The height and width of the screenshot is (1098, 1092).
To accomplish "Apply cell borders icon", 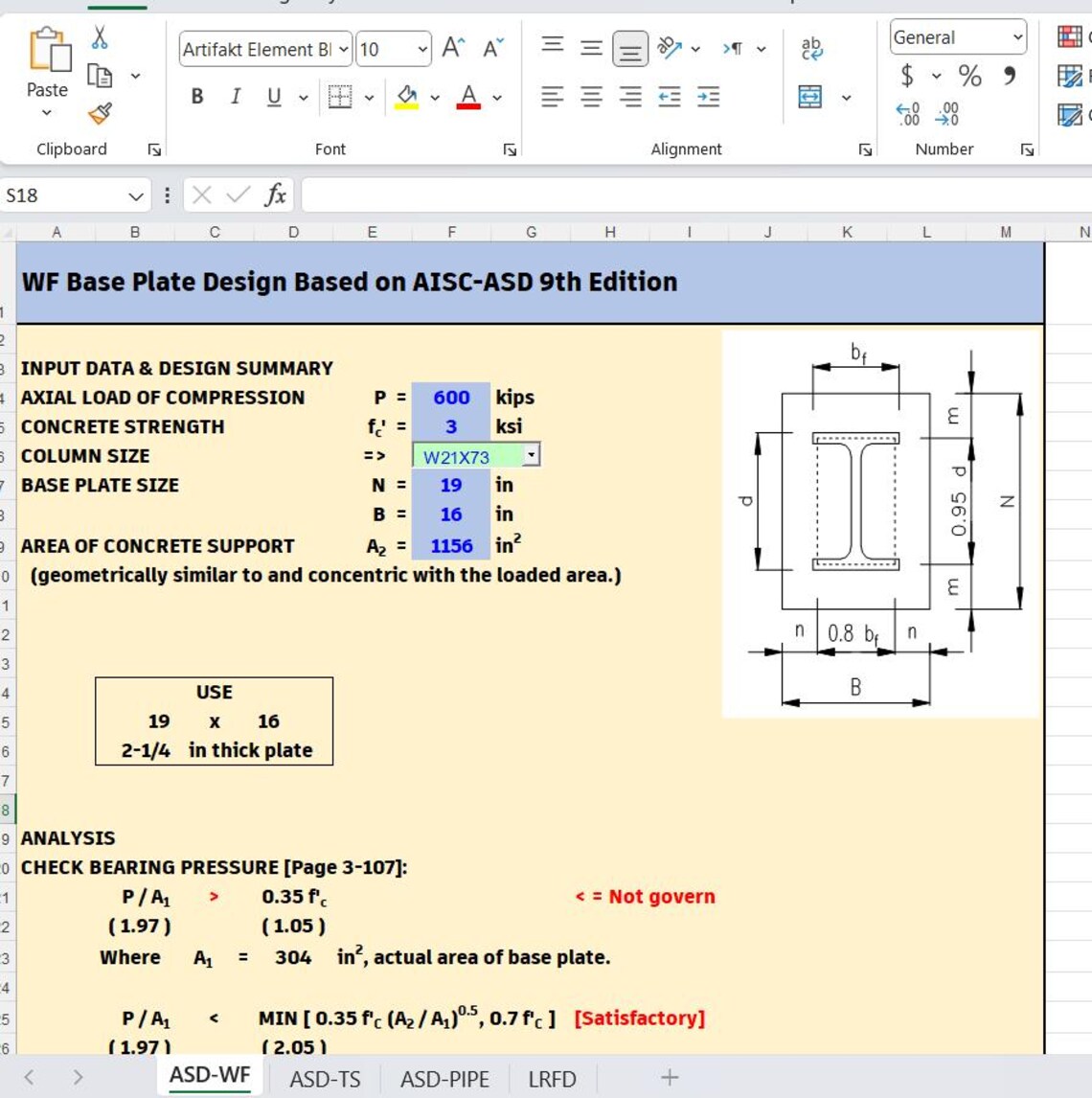I will 340,97.
